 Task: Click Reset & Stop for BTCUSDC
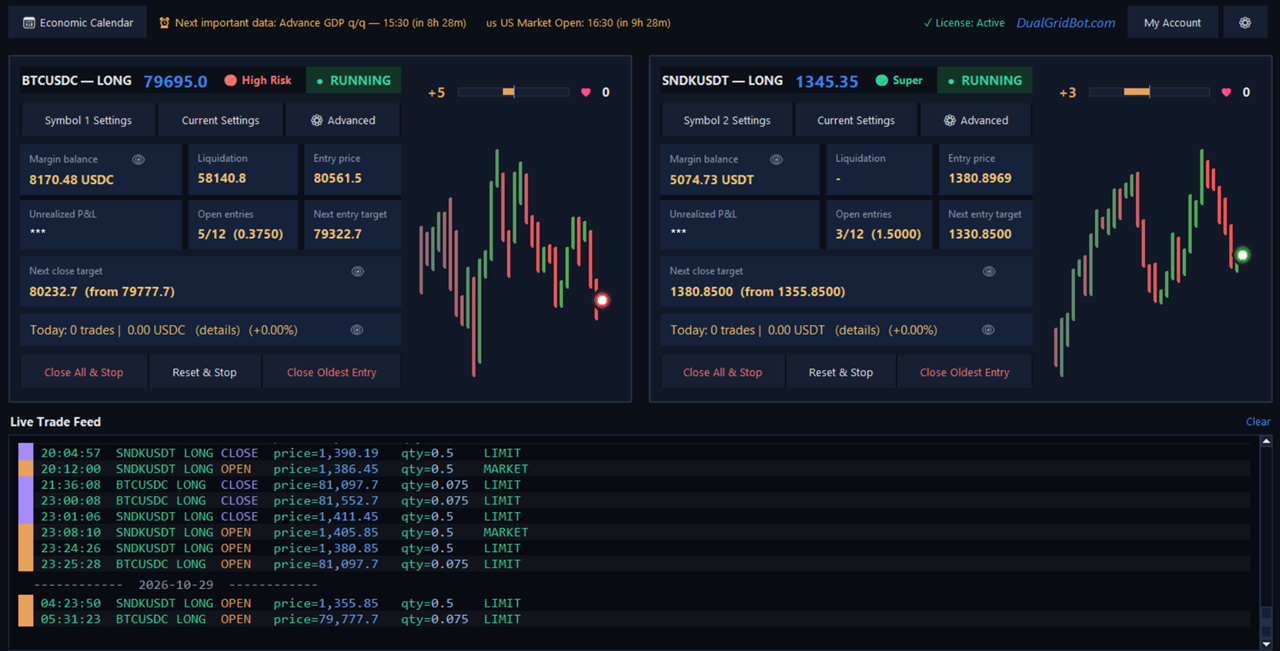(x=204, y=372)
